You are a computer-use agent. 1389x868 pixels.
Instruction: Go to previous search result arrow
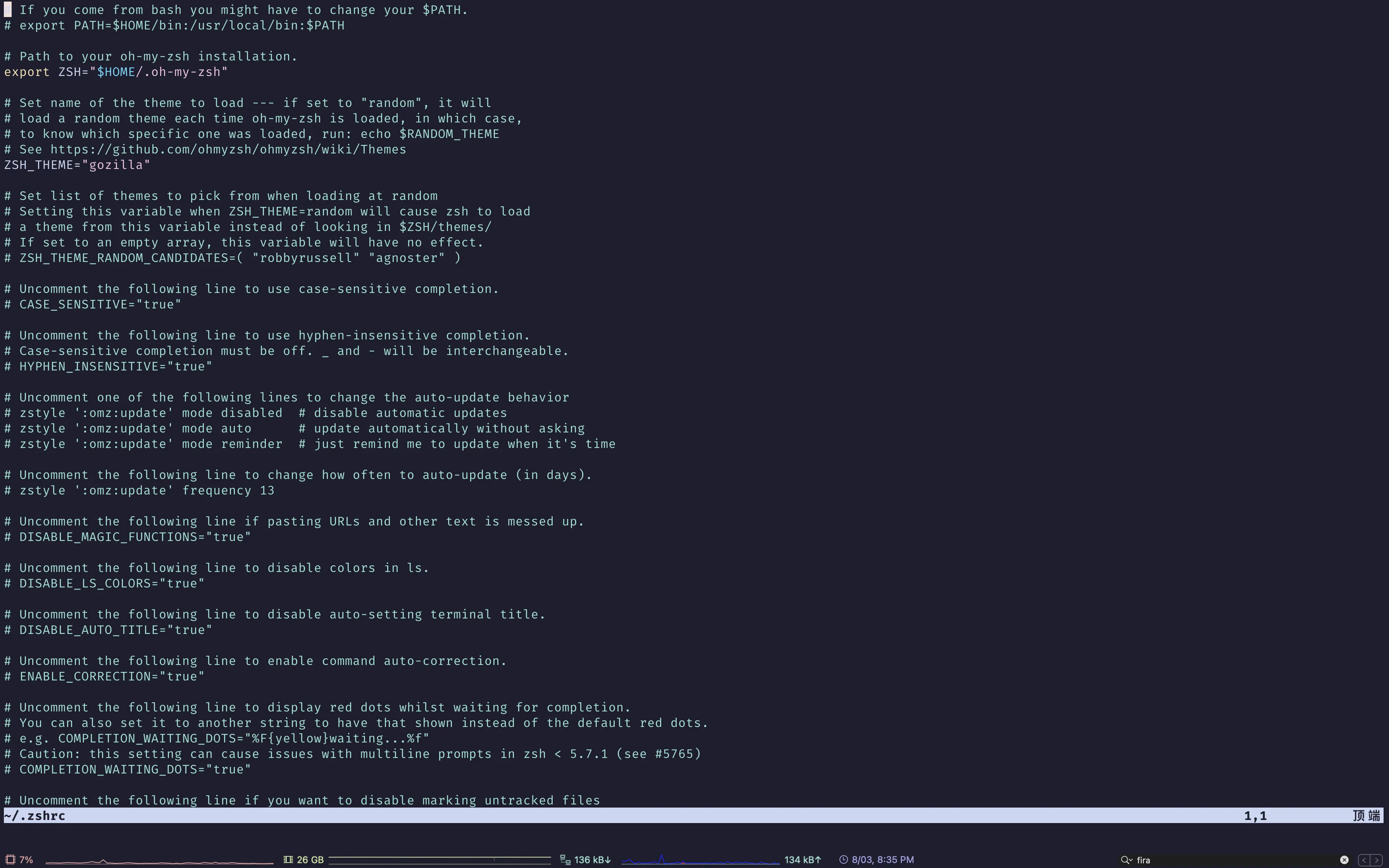click(1364, 859)
